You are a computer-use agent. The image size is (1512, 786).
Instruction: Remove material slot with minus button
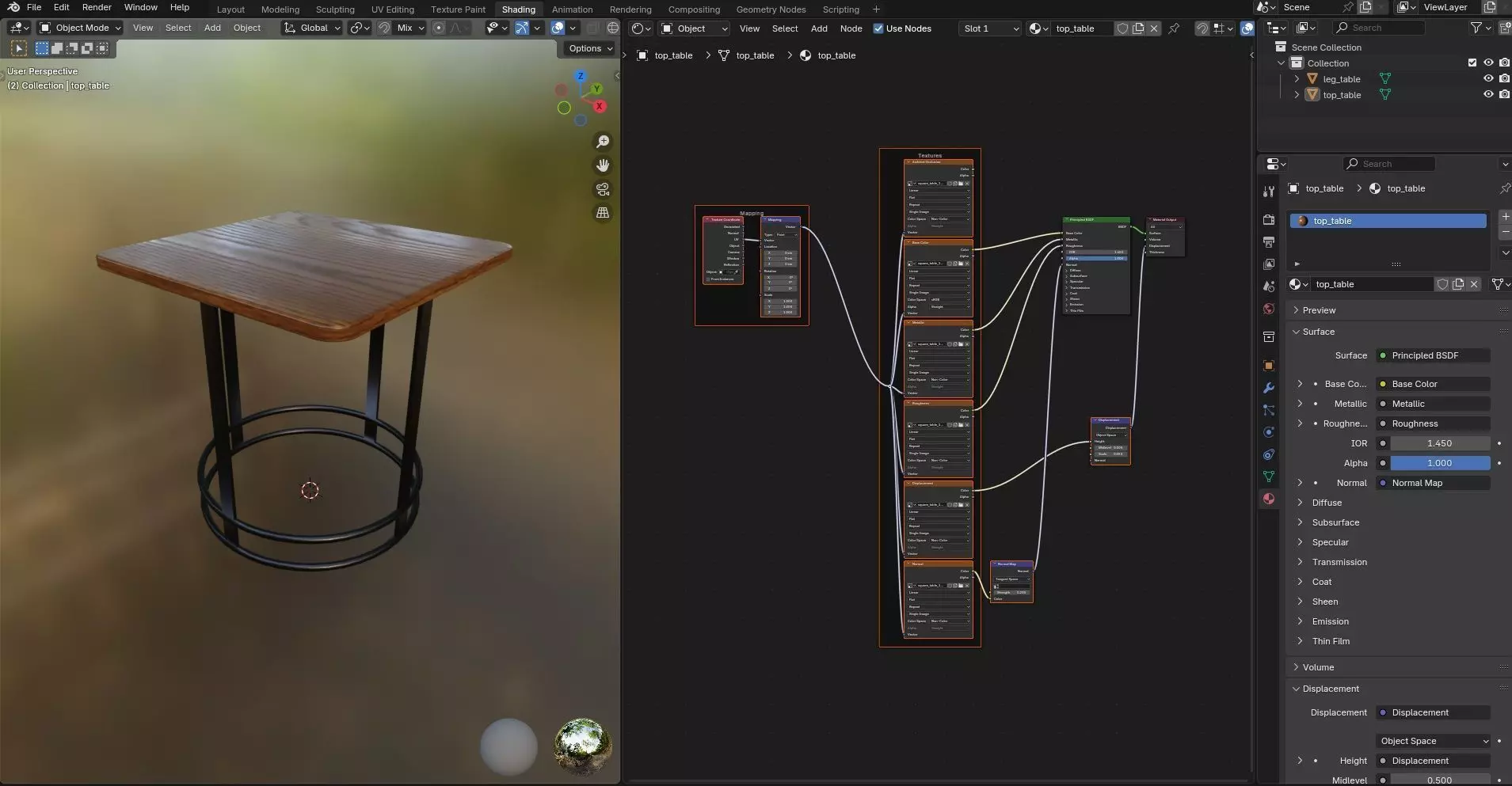coord(1505,232)
